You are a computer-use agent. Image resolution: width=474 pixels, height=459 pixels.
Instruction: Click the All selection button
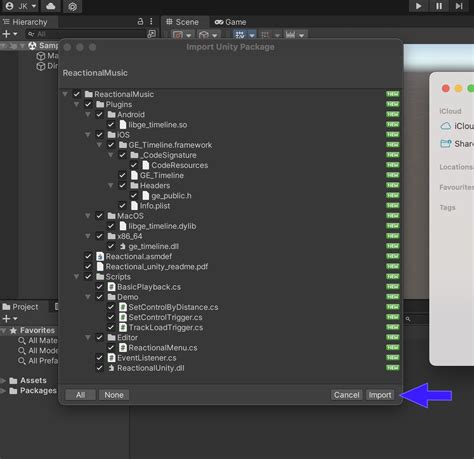tap(80, 395)
